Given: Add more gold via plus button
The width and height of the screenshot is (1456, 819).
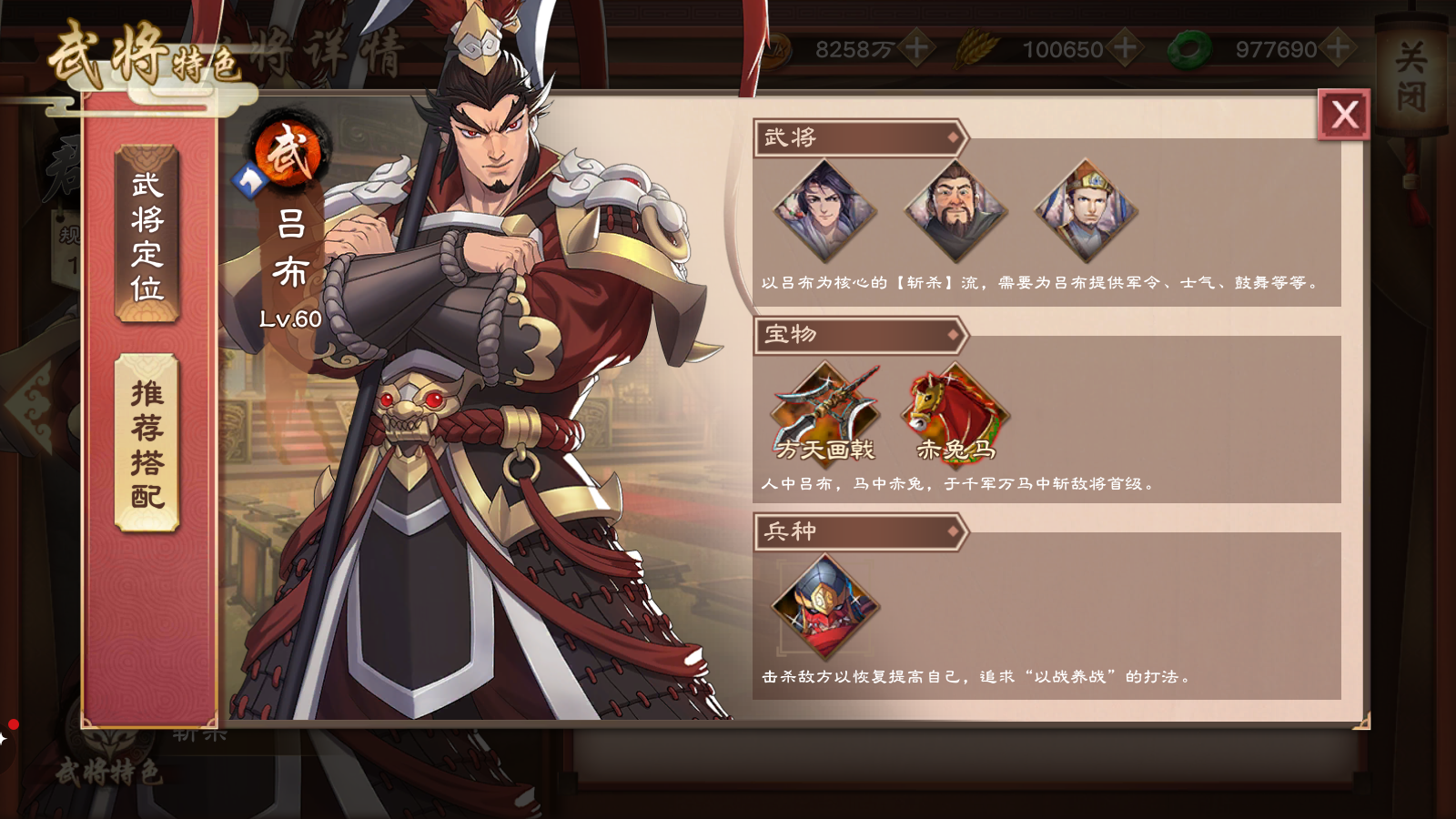Looking at the screenshot, I should click(916, 47).
